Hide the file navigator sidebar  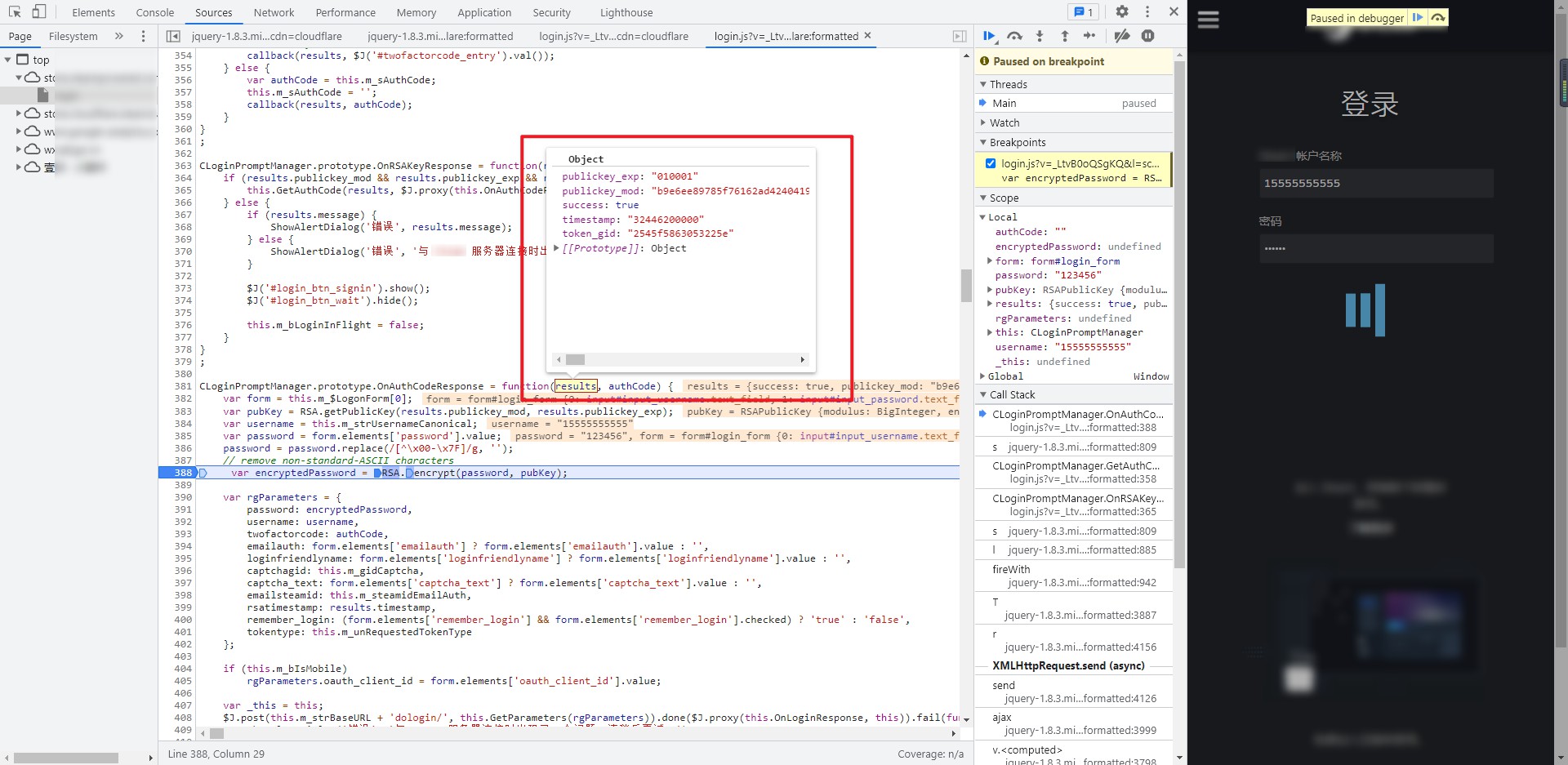173,36
